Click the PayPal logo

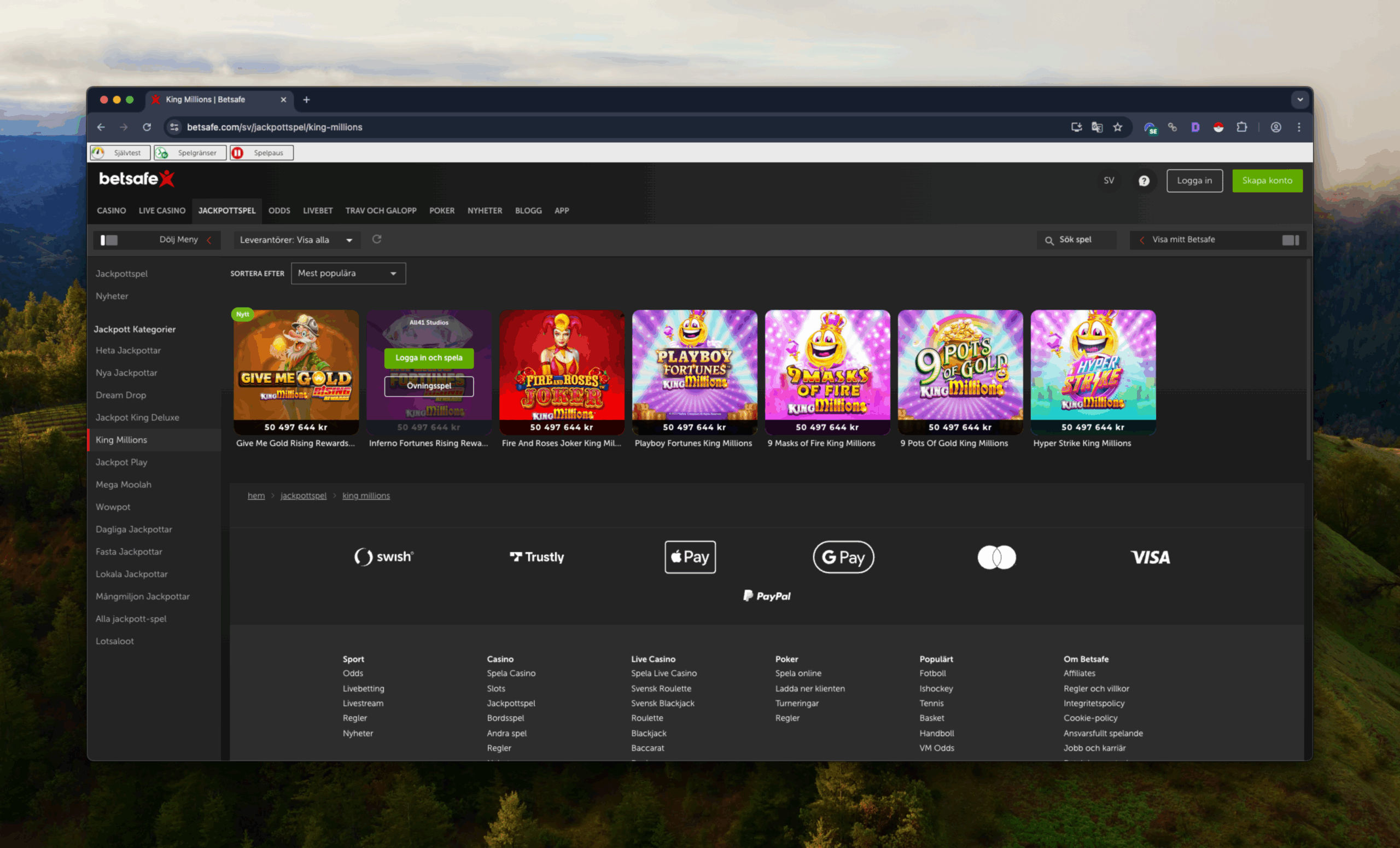click(x=767, y=596)
